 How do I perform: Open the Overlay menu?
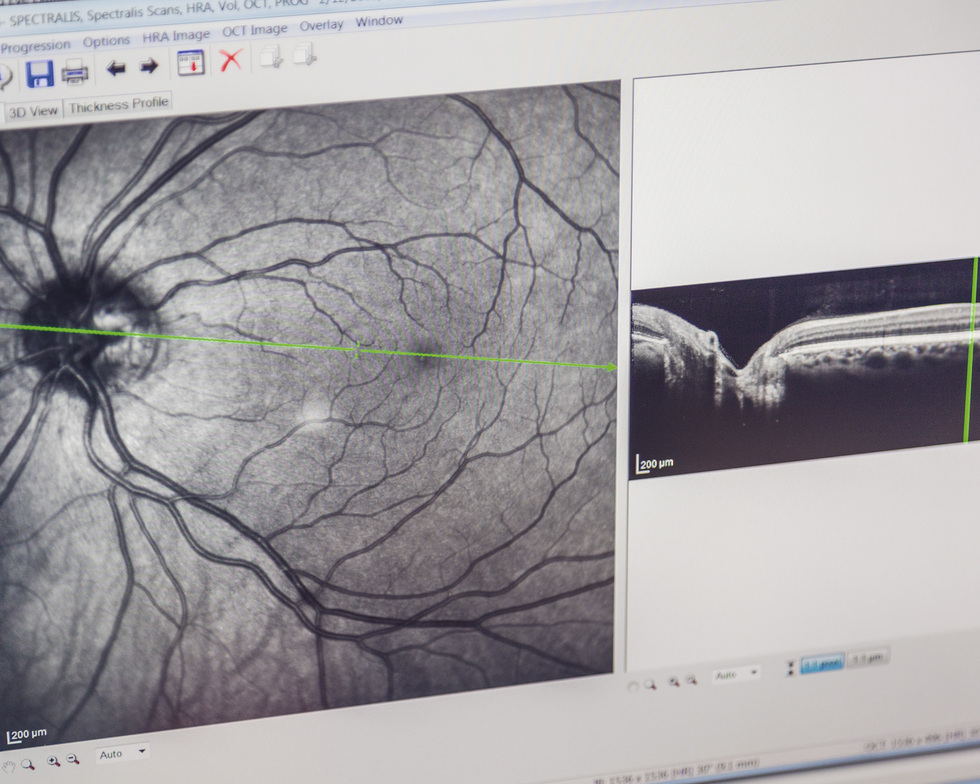click(321, 25)
